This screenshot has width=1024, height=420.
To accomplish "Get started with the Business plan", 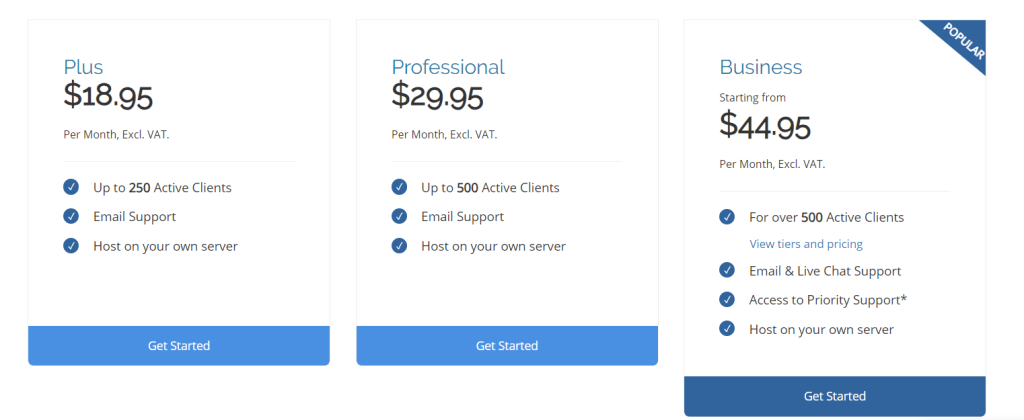I will [835, 396].
